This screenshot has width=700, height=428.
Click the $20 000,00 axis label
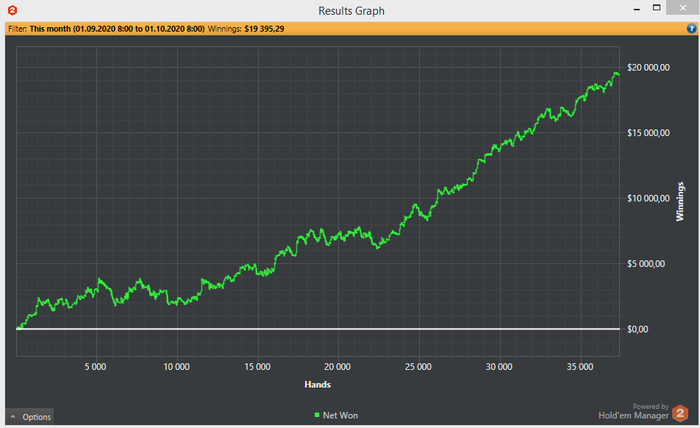[x=648, y=67]
